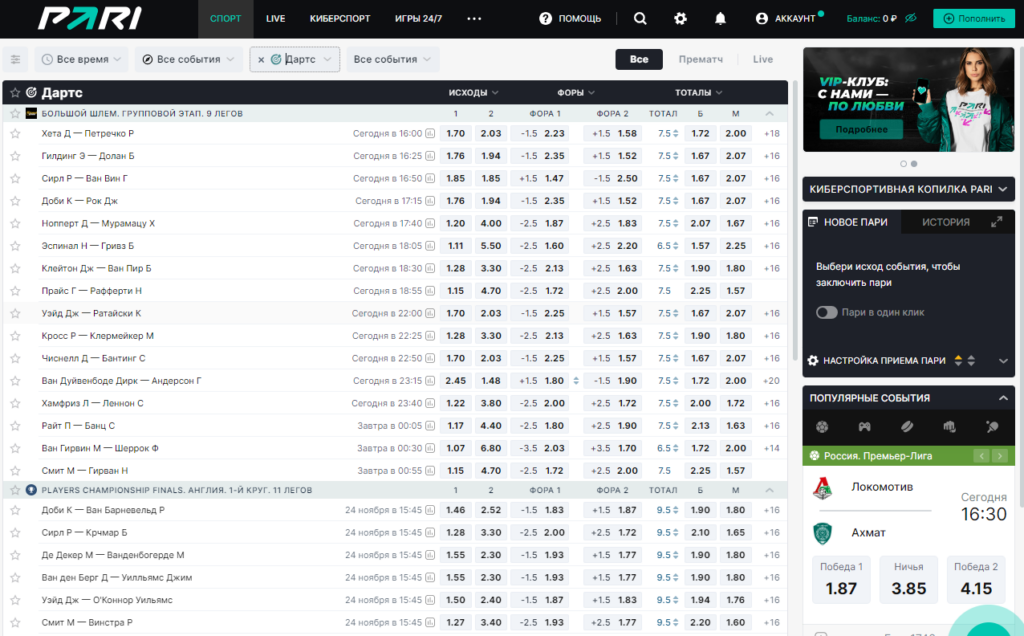Collapse the Популярные события panel
Viewport: 1024px width, 636px height.
1003,398
